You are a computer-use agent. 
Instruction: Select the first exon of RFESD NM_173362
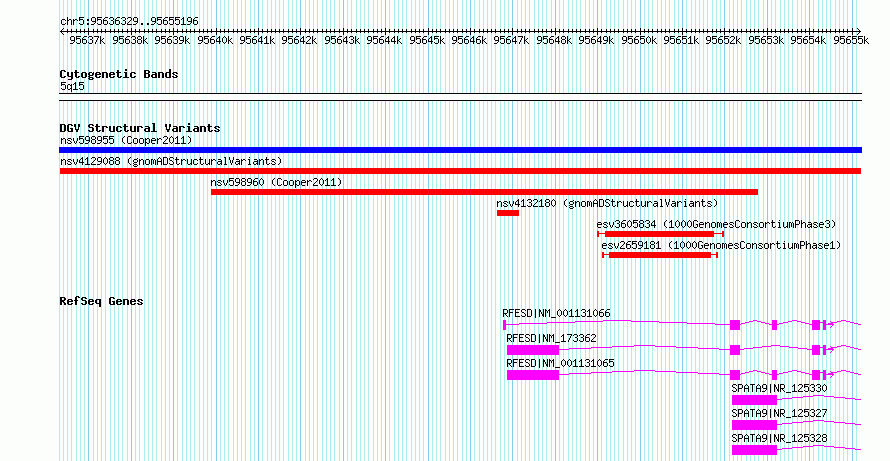tap(533, 350)
